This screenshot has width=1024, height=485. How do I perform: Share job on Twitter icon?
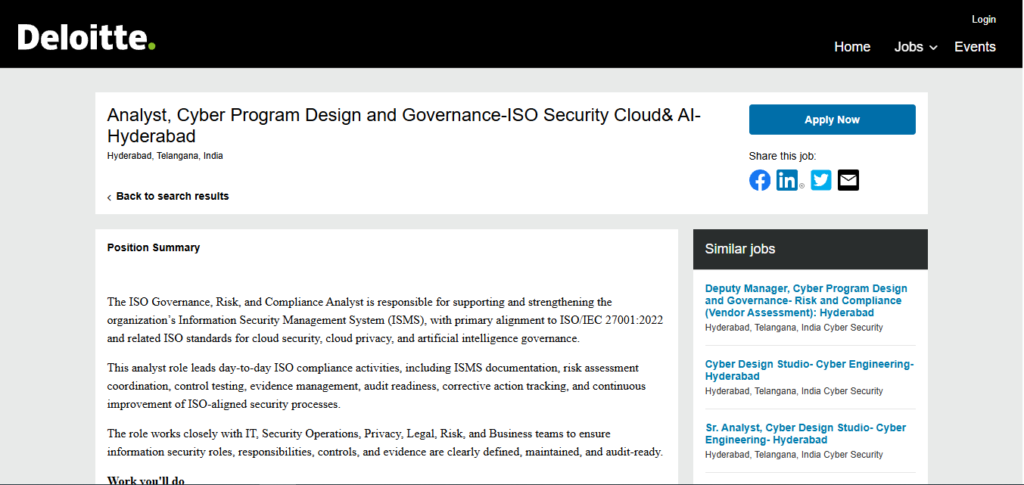[821, 180]
